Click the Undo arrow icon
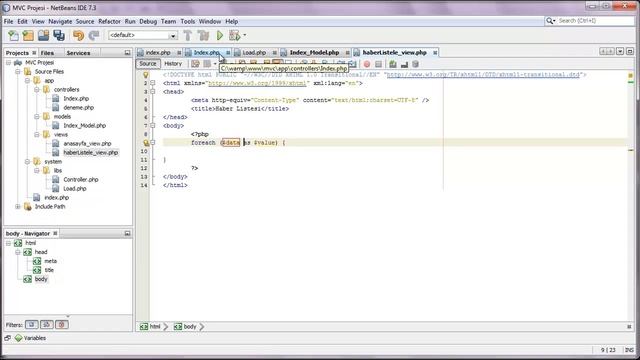The height and width of the screenshot is (360, 640). 78,36
